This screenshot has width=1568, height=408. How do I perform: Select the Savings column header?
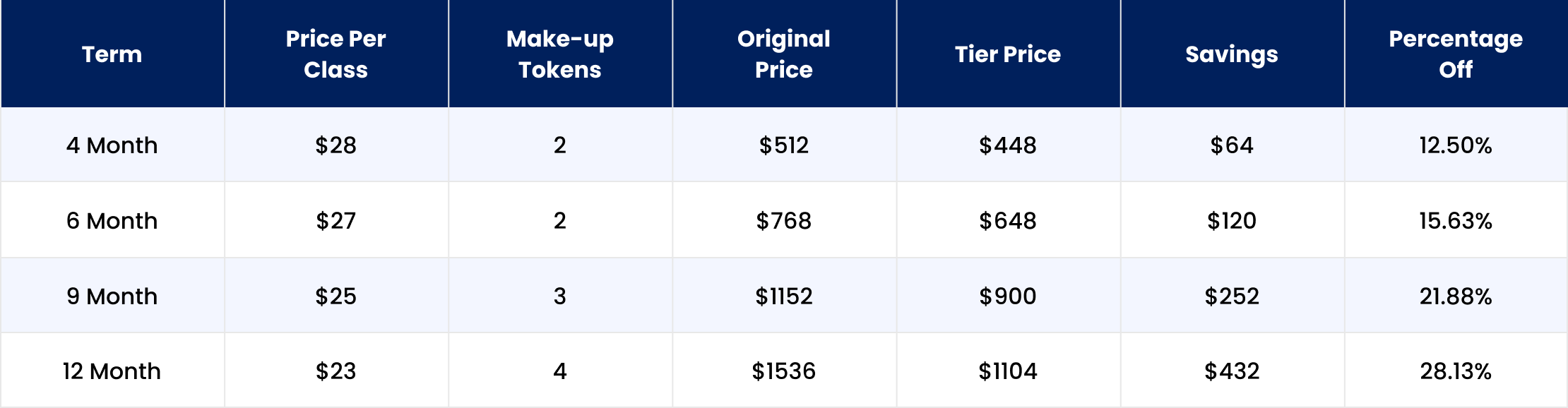1232,54
